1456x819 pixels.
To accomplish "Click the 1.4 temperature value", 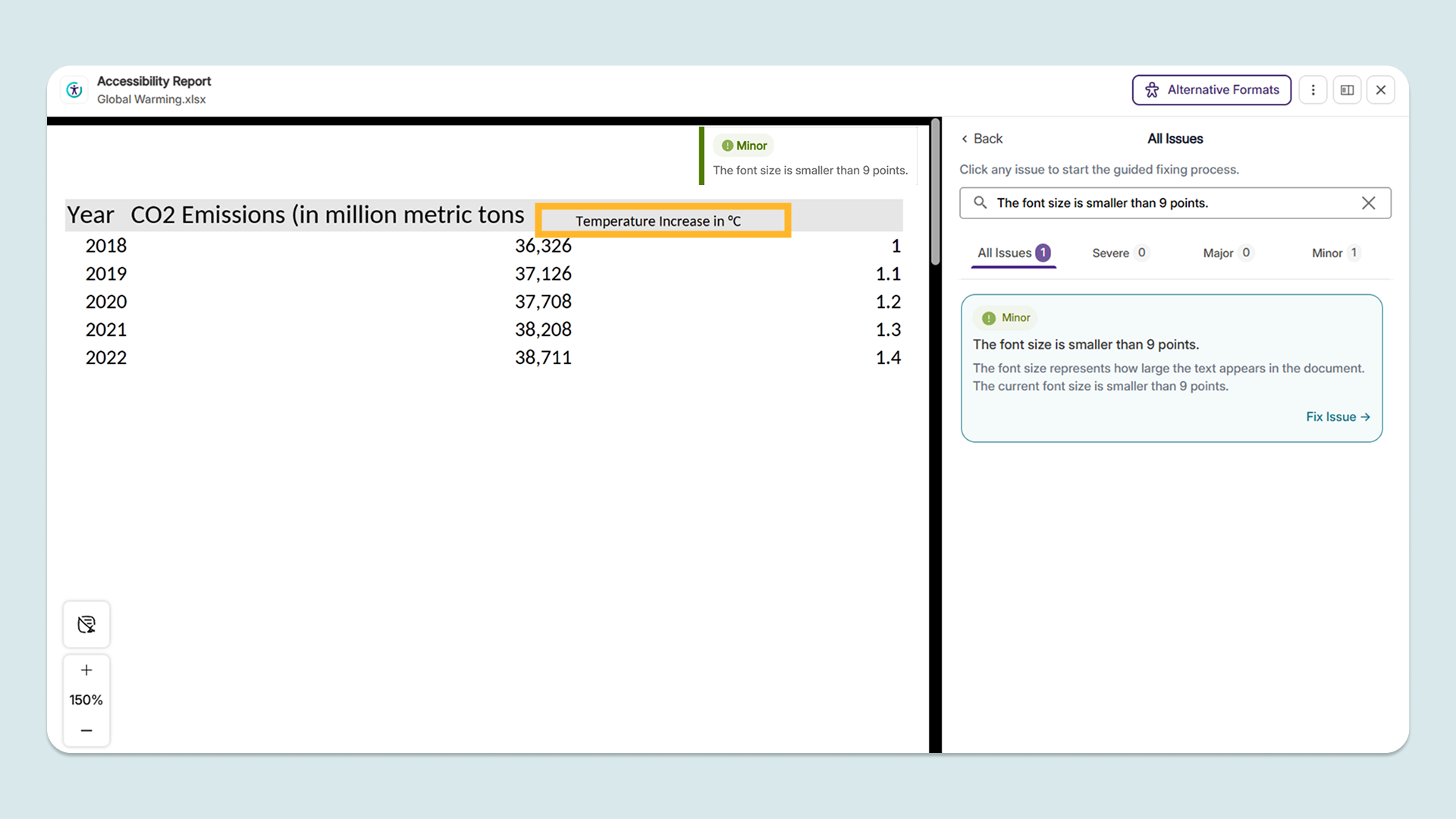I will [888, 358].
